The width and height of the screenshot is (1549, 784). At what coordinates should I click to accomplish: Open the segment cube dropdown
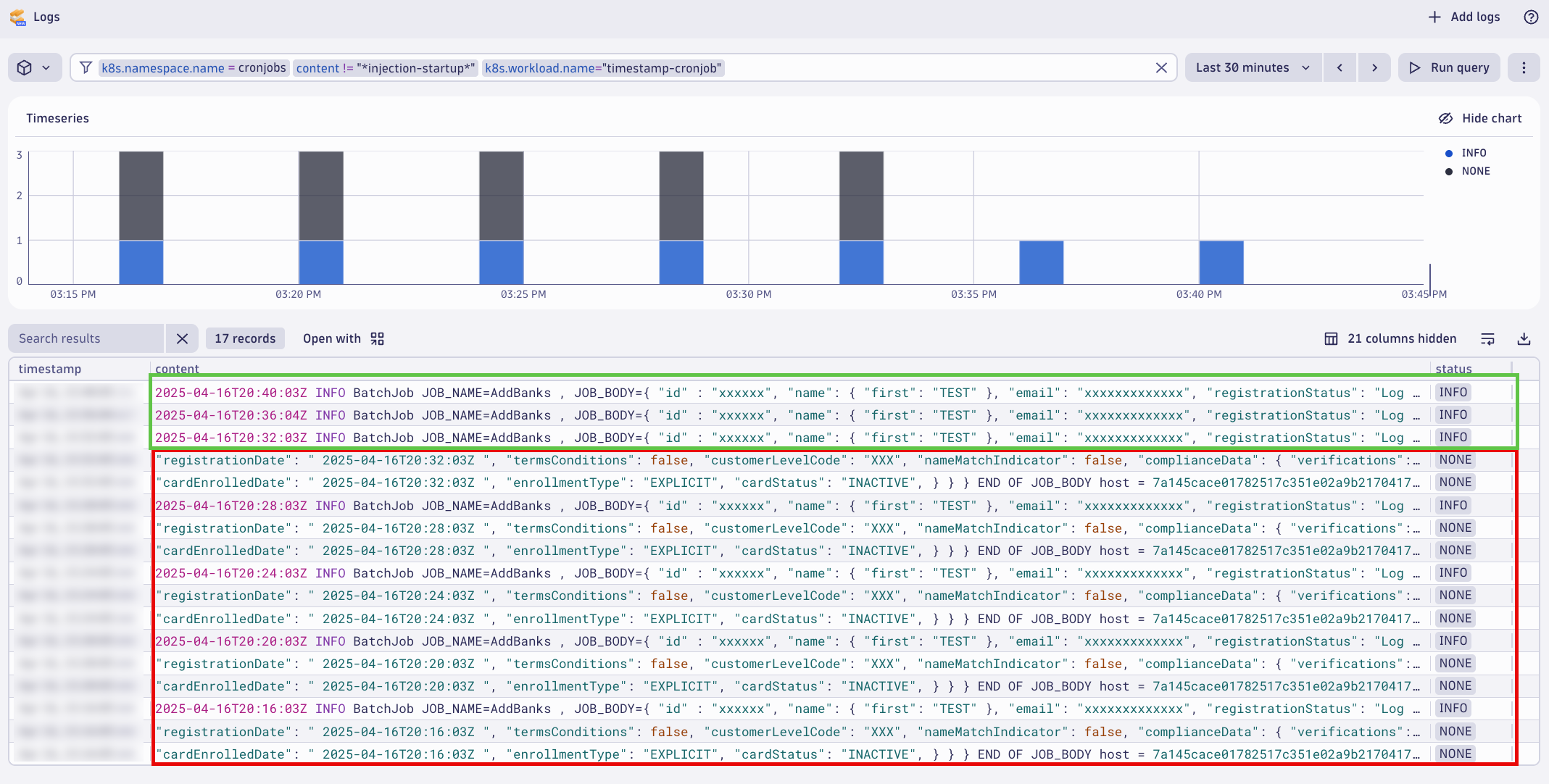(x=34, y=67)
